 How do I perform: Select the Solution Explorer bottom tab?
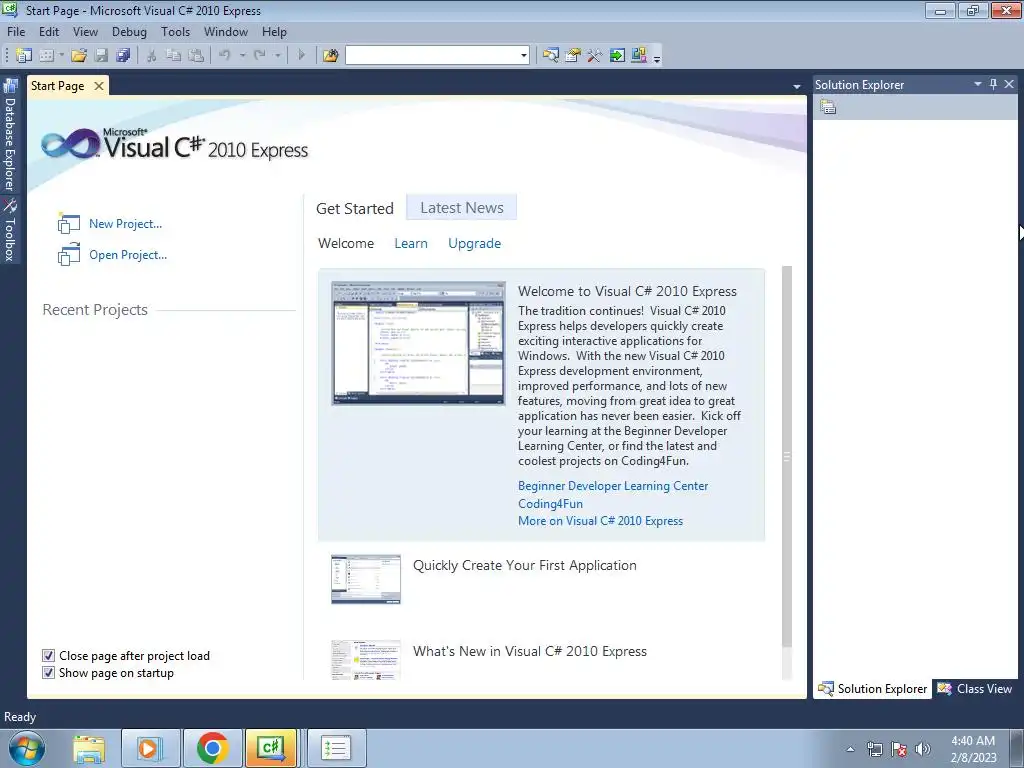coord(872,688)
